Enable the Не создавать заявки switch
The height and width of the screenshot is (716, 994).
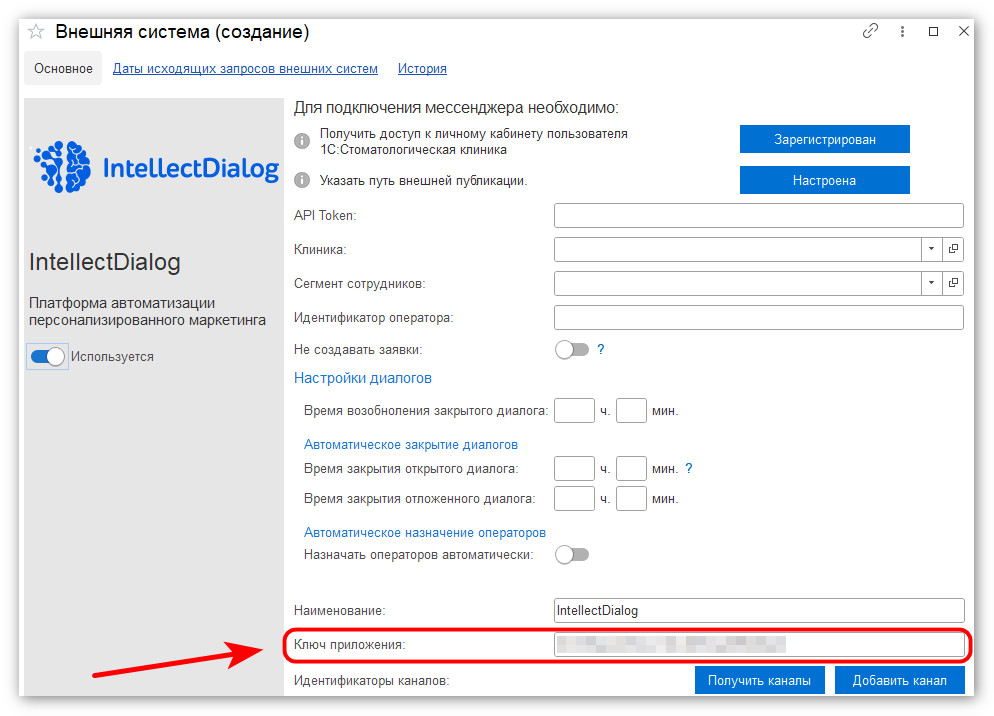tap(572, 349)
